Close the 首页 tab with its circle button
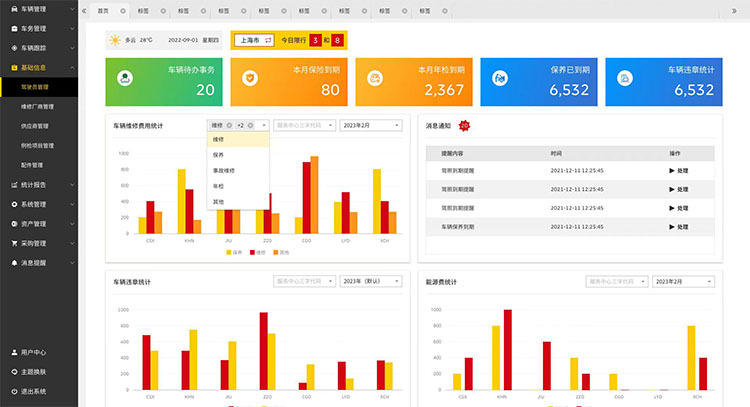Screen dimensions: 750x407 point(123,11)
